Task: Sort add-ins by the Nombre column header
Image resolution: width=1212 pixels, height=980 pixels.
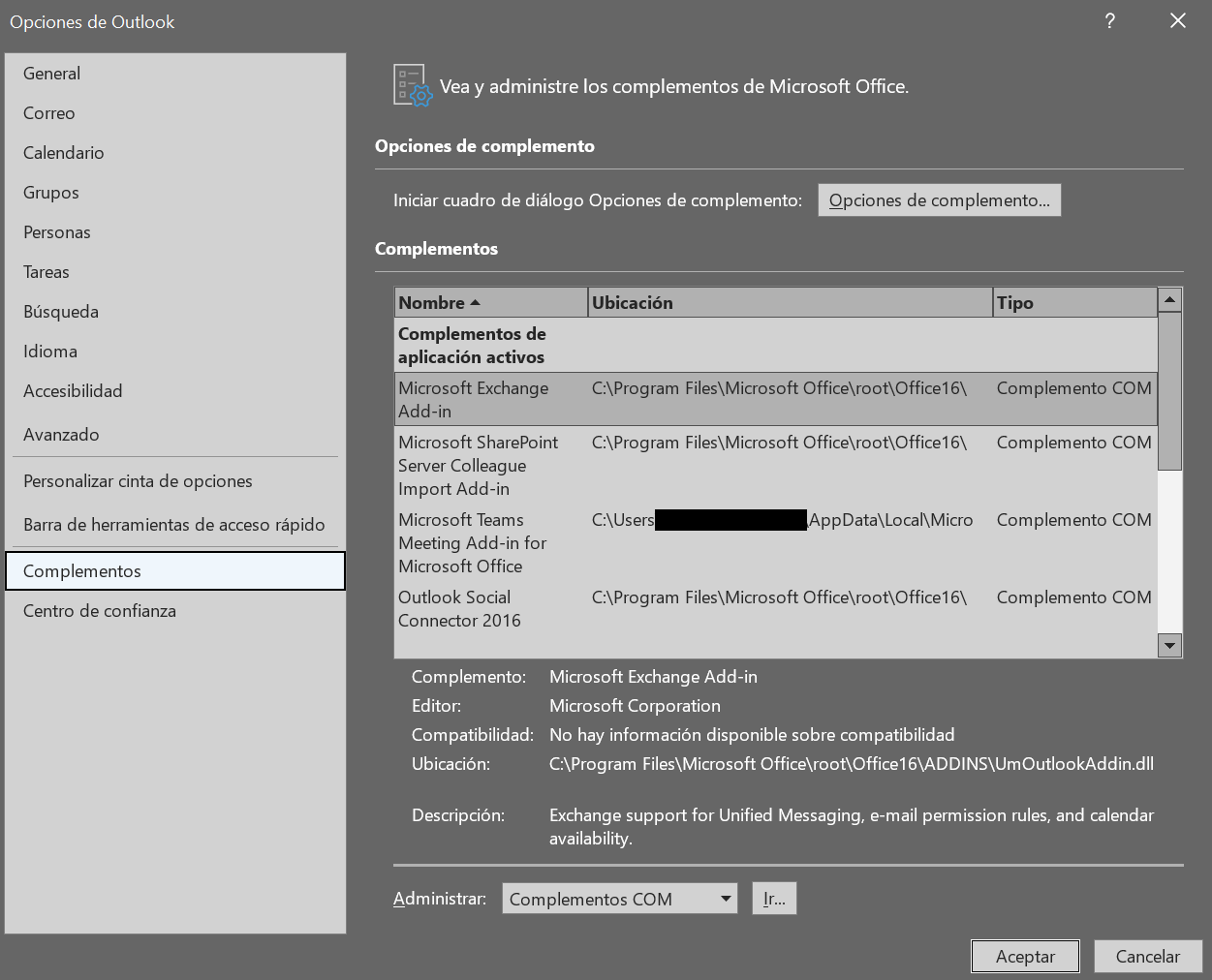Action: (x=491, y=302)
